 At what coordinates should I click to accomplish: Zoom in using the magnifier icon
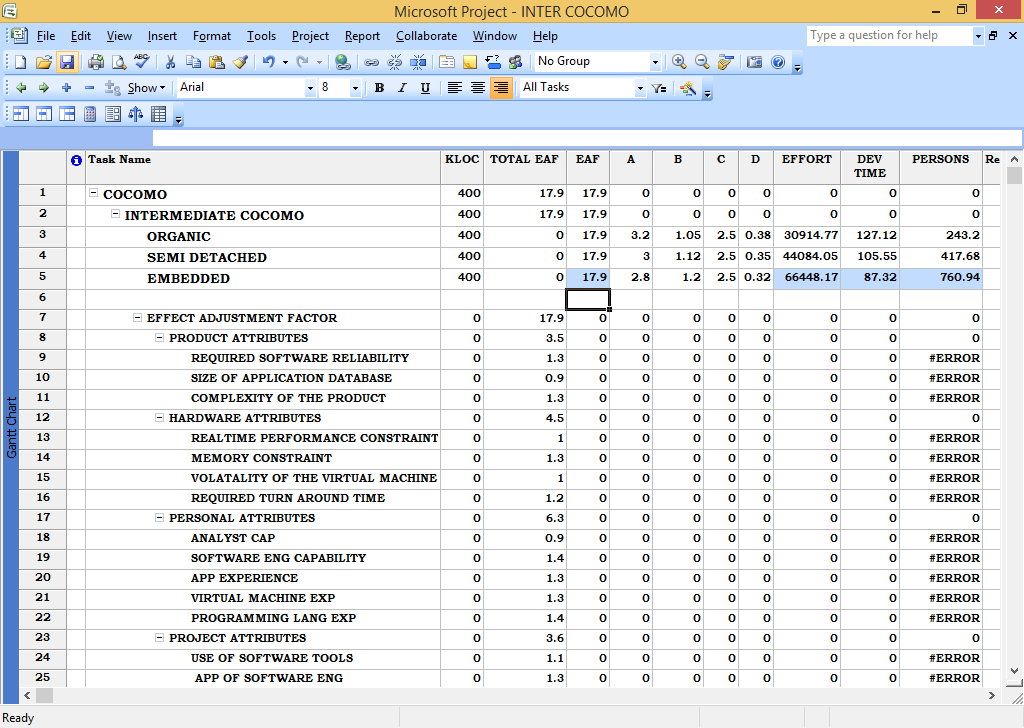tap(679, 61)
